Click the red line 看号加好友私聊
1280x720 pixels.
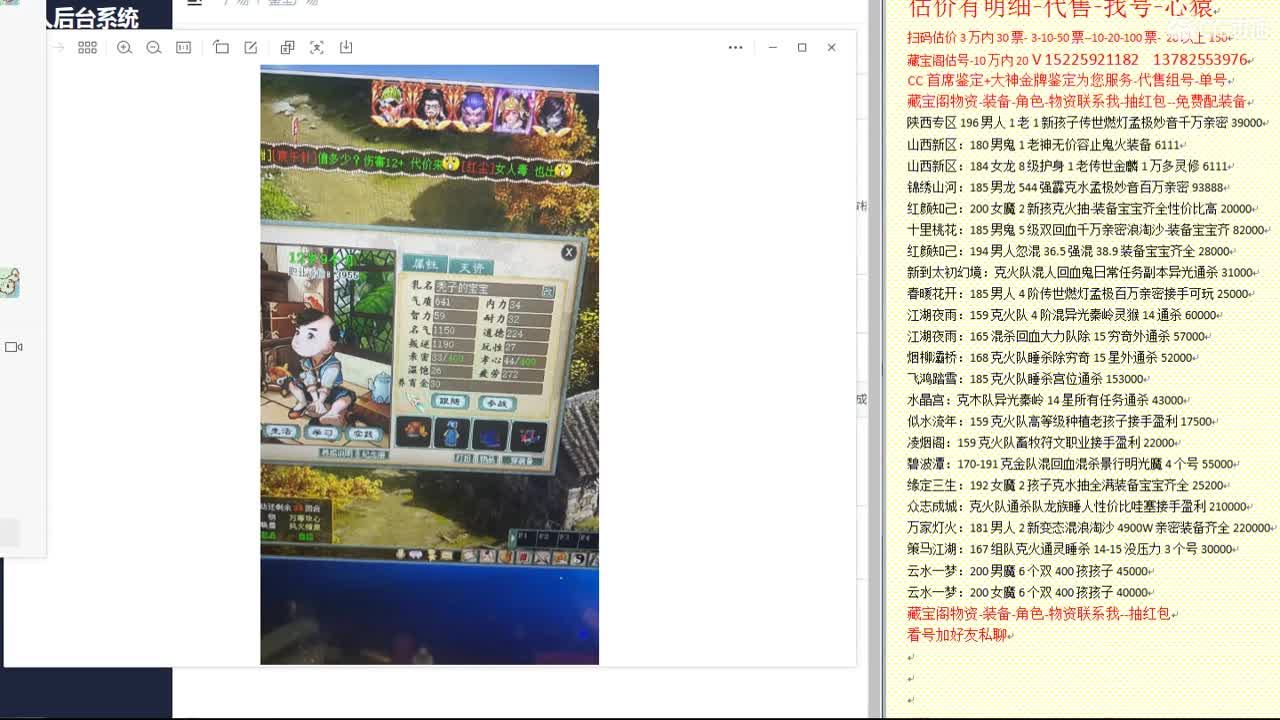click(x=957, y=635)
